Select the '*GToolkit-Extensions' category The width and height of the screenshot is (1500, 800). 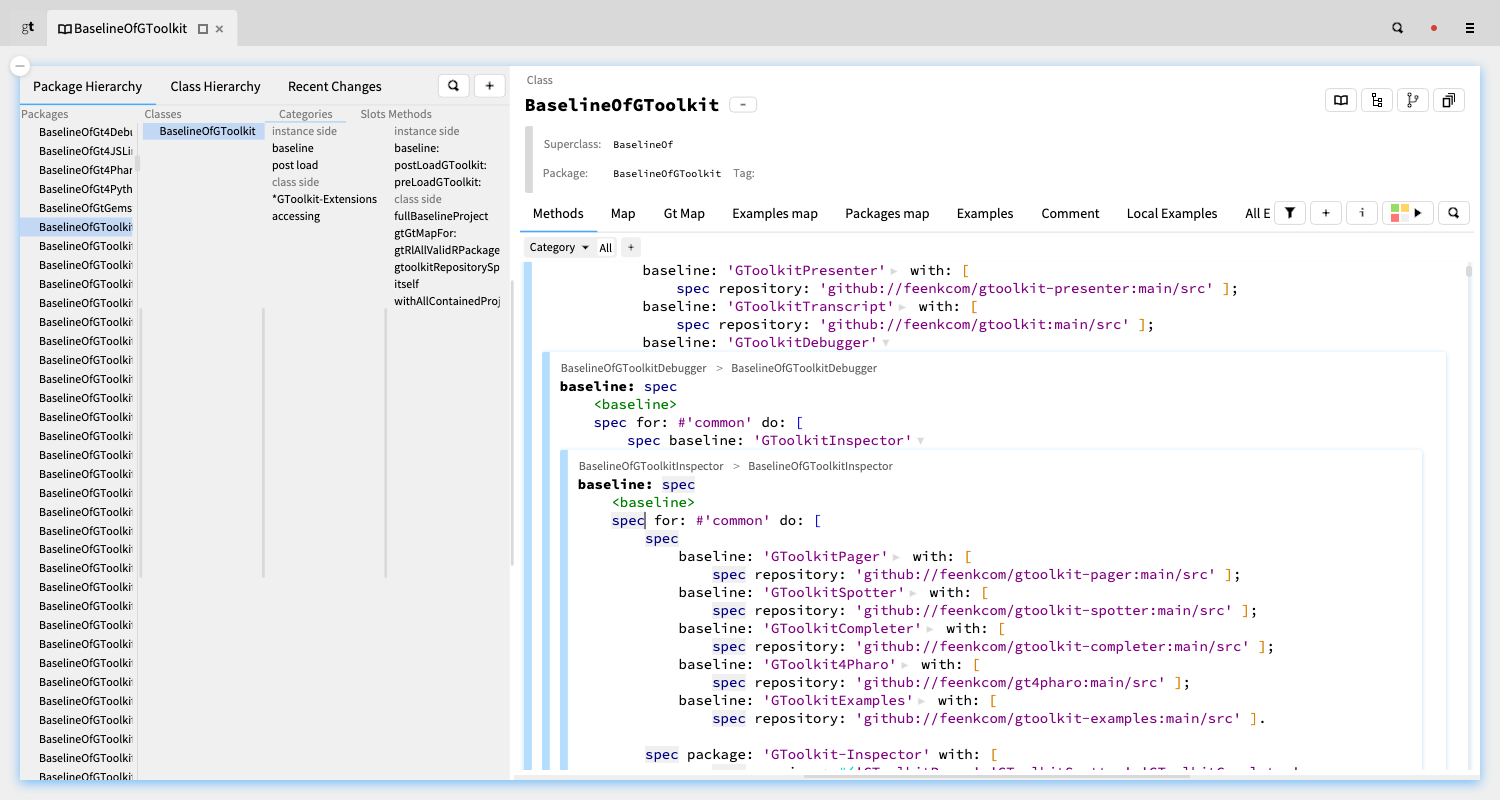325,199
